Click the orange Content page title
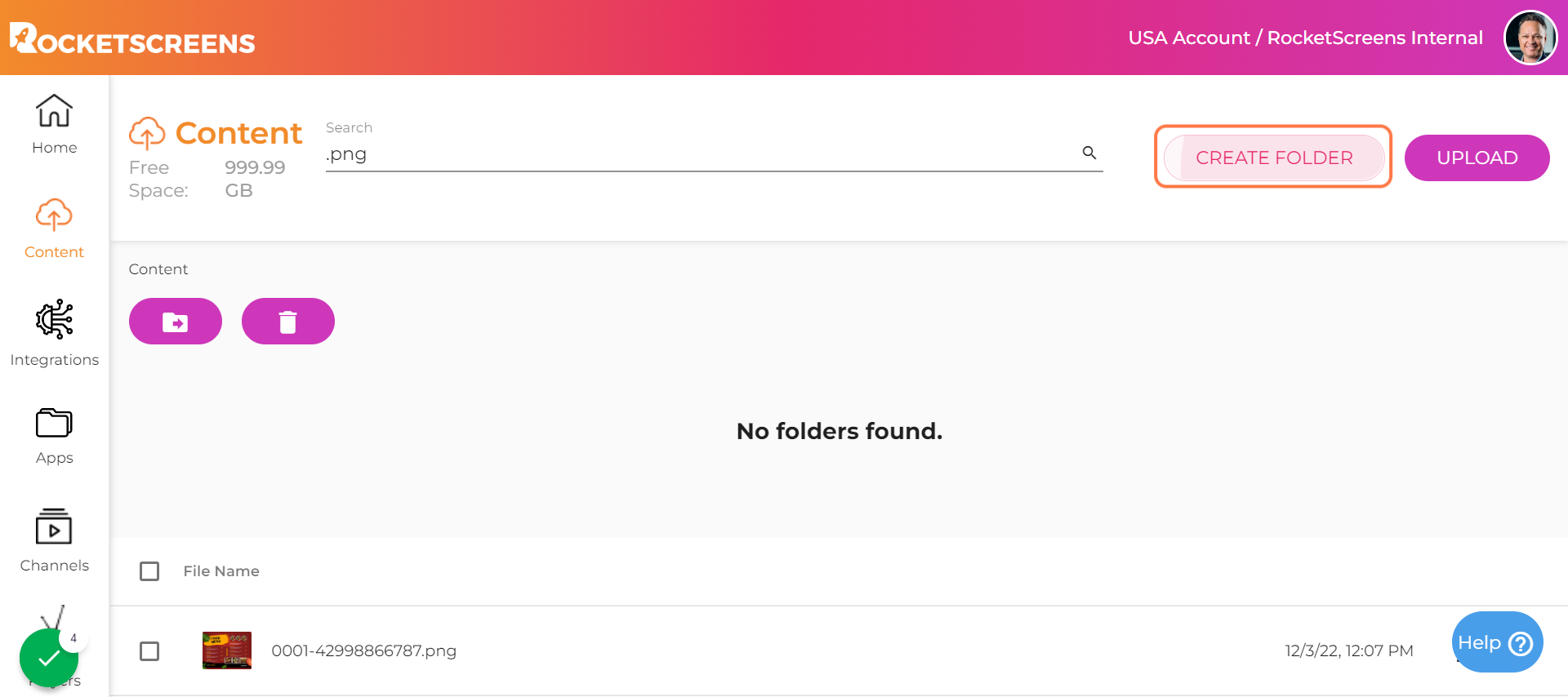 tap(238, 133)
